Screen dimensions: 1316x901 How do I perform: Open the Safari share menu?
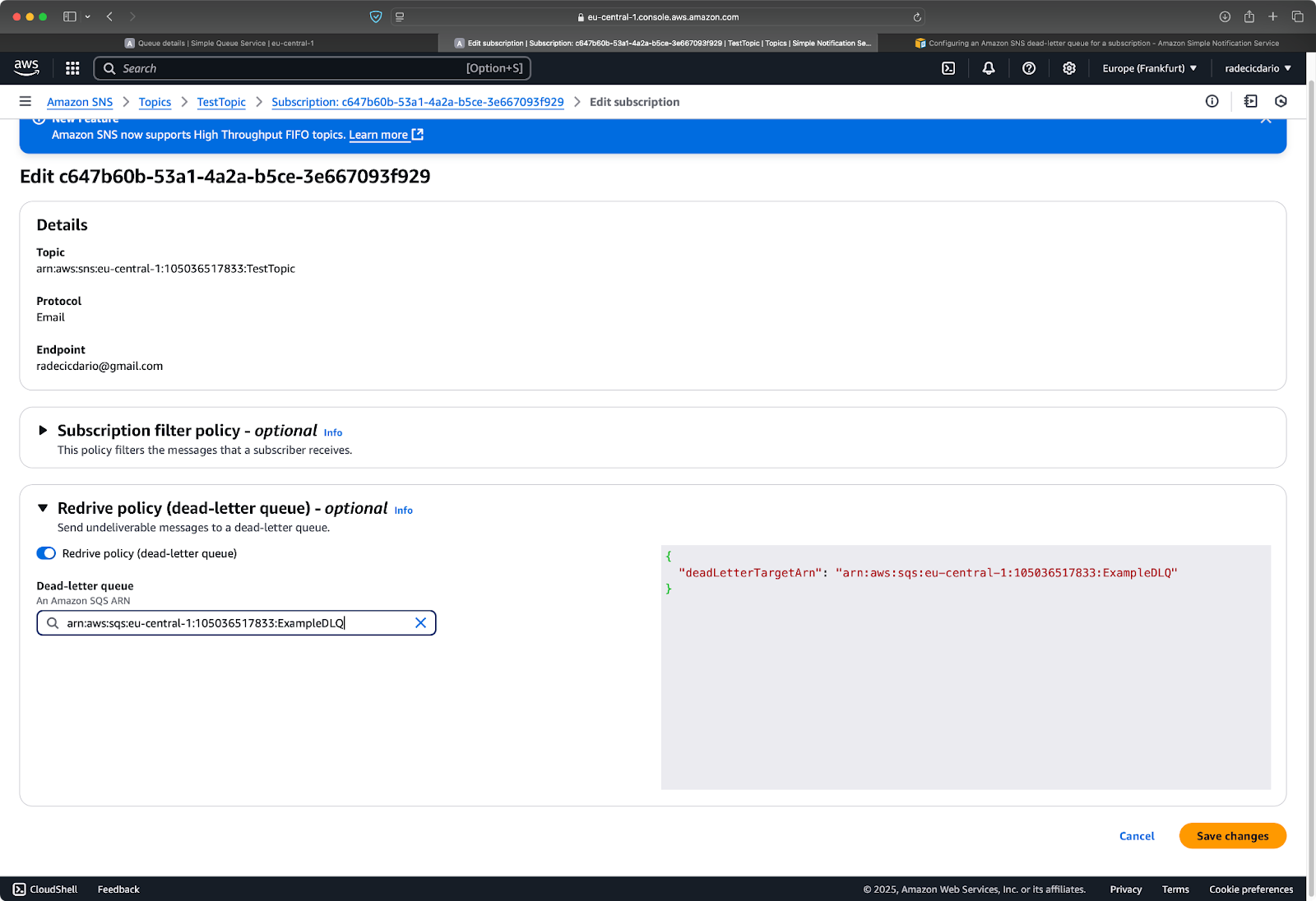tap(1249, 16)
